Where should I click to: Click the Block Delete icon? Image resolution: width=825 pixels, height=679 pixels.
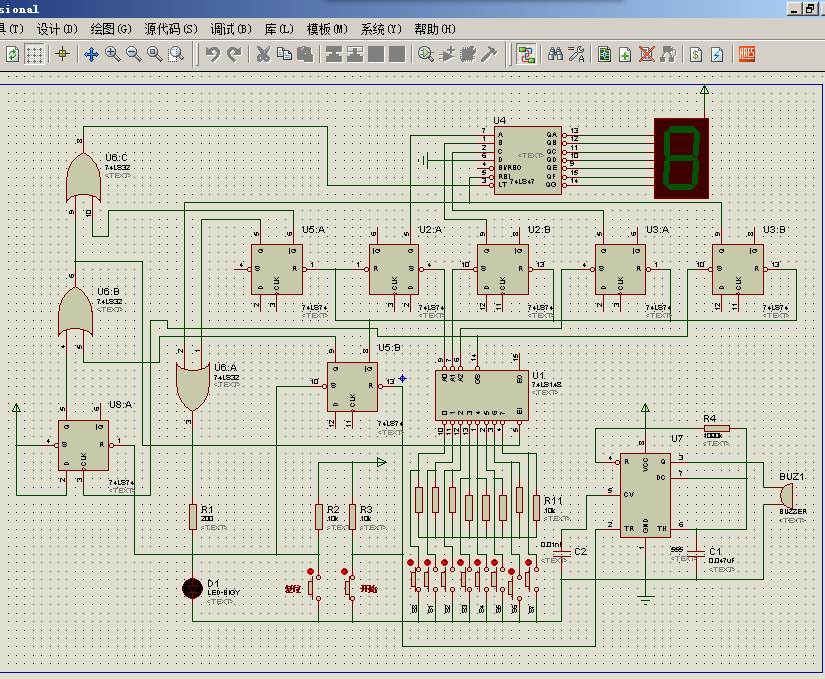tap(397, 54)
